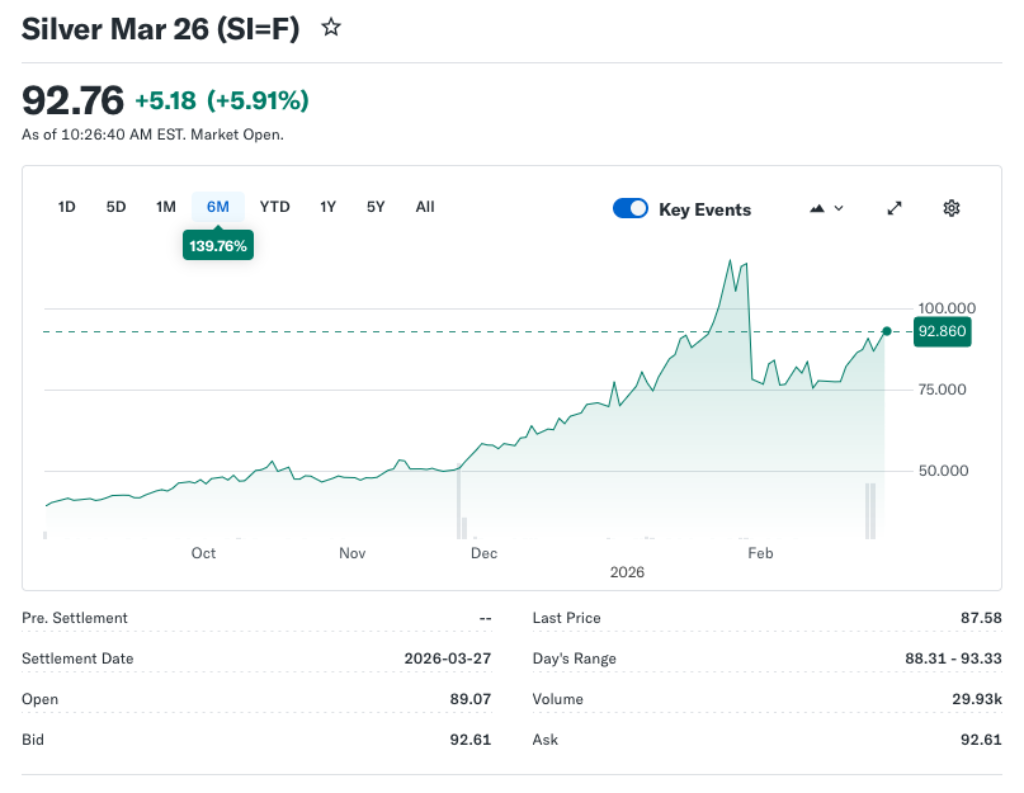1024x793 pixels.
Task: Open the chart settings gear
Action: [x=951, y=208]
